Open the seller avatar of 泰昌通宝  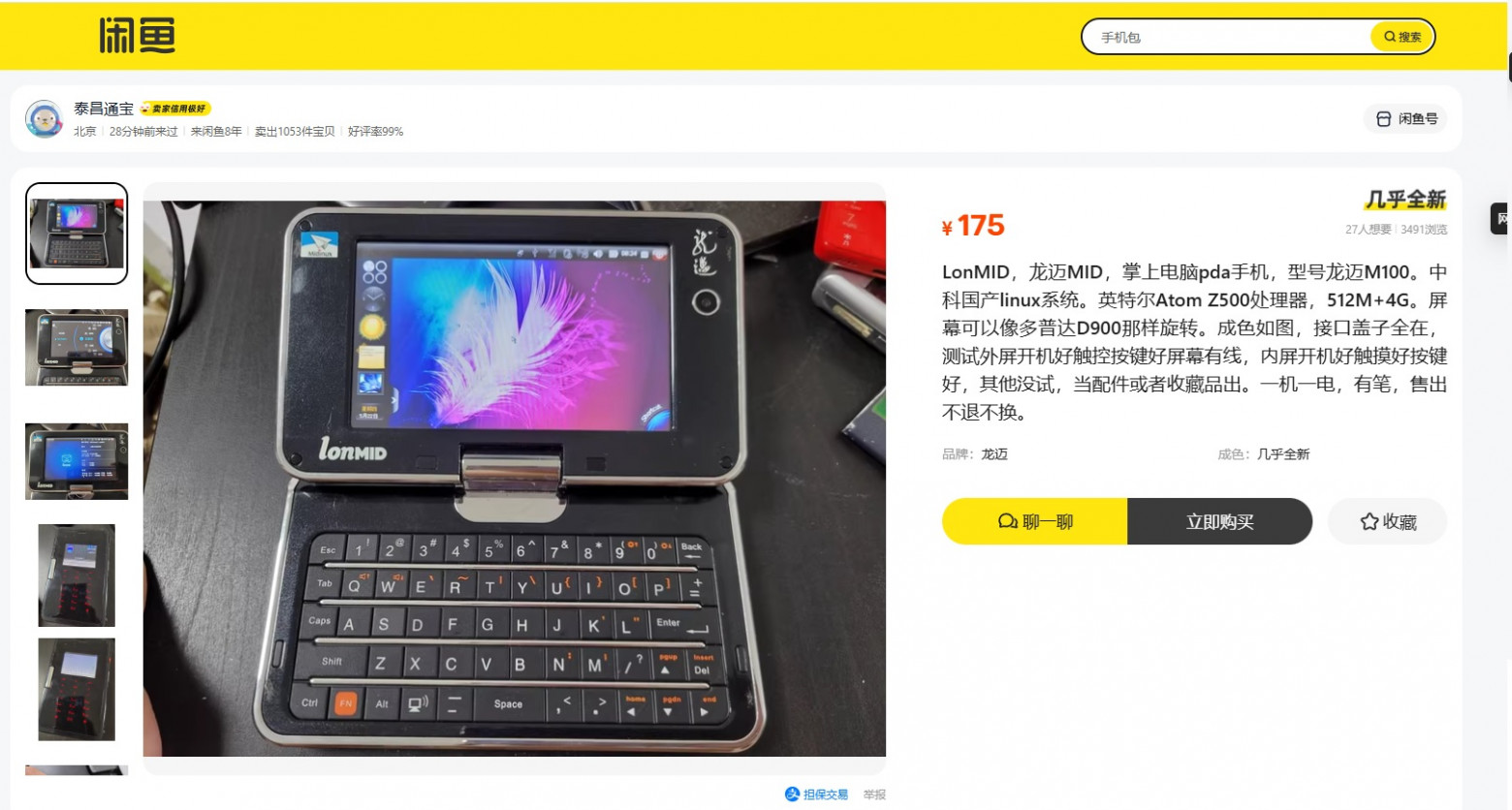44,119
